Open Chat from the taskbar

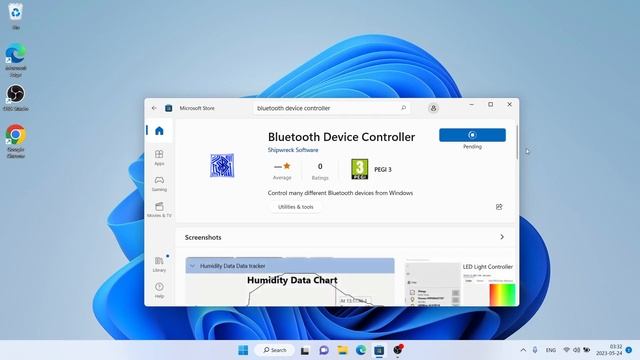[324, 350]
